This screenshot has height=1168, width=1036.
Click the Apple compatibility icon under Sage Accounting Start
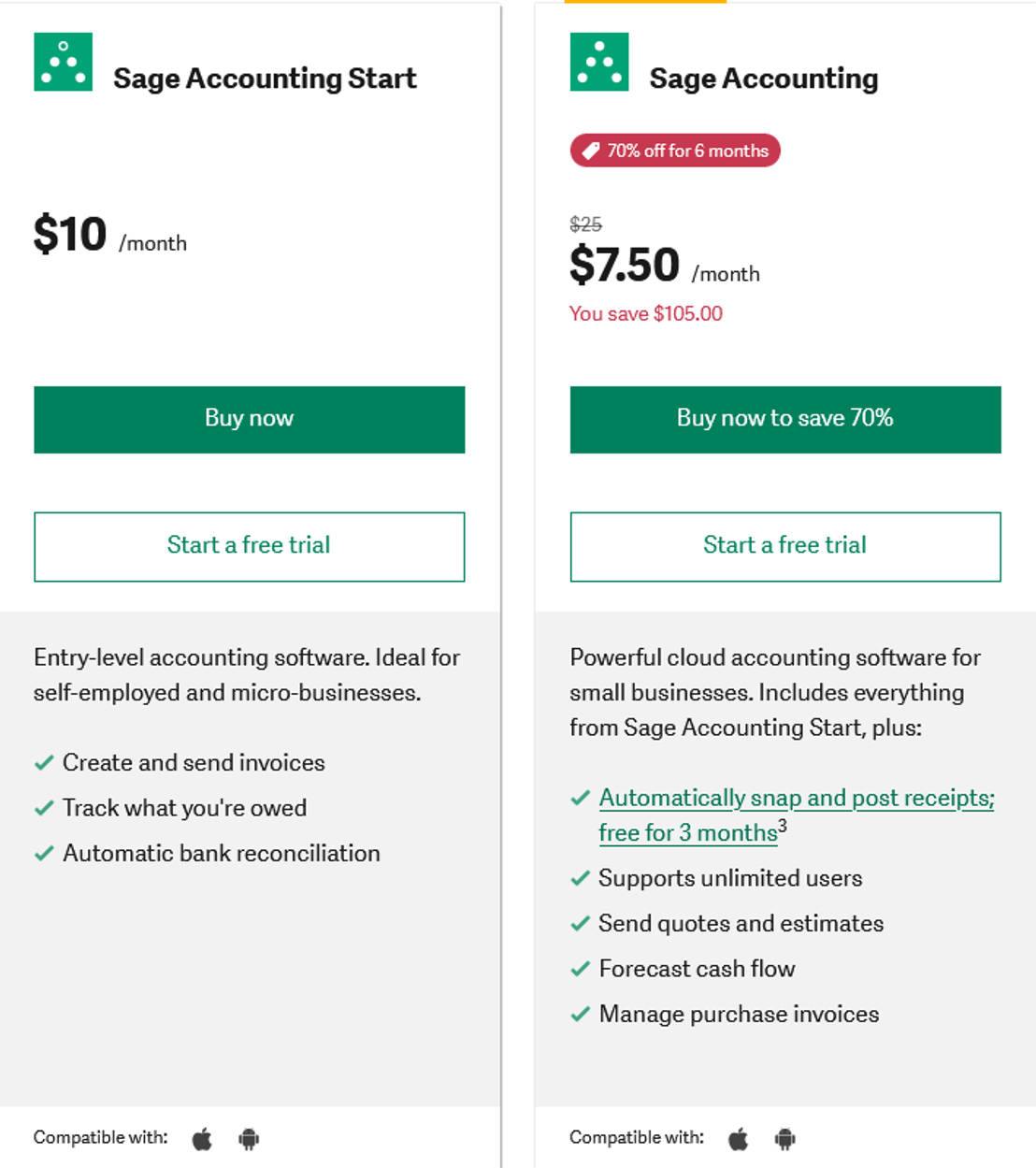(x=200, y=1138)
